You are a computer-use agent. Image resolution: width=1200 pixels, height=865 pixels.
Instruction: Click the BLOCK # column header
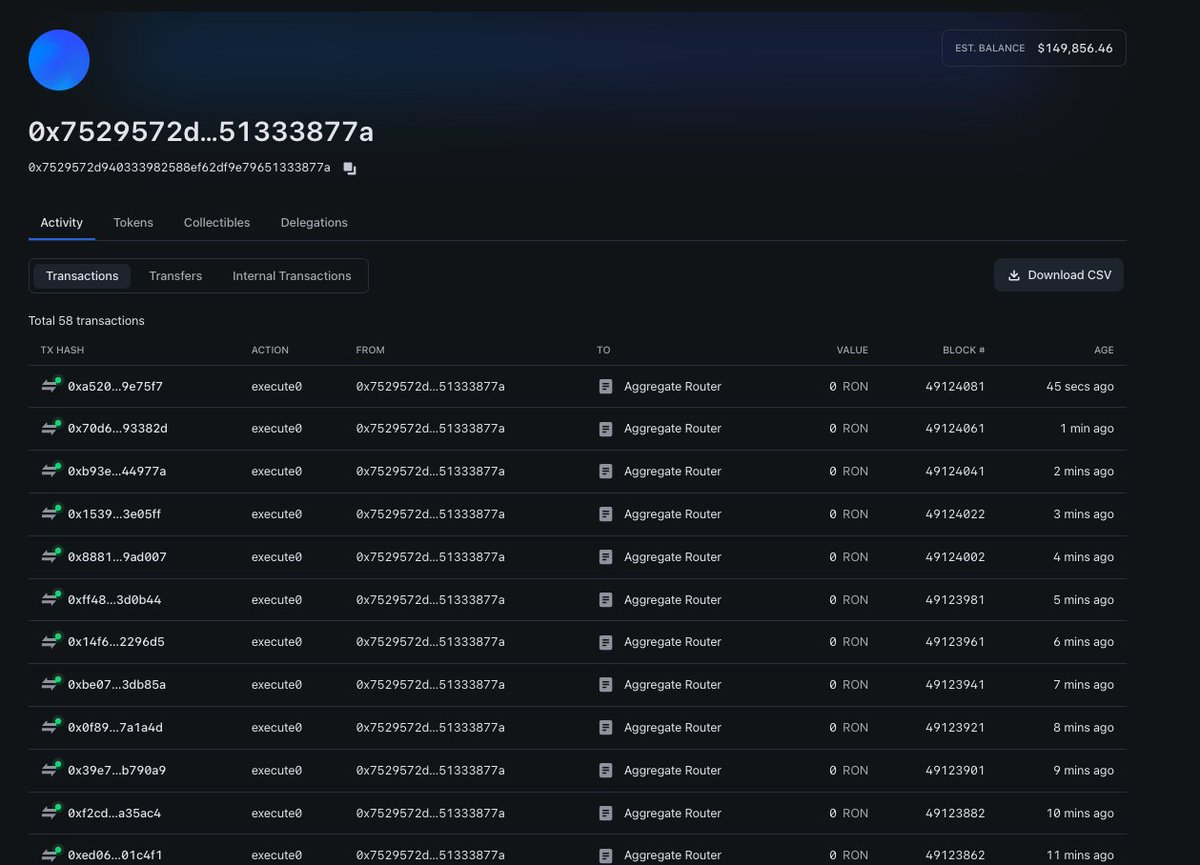(x=964, y=350)
